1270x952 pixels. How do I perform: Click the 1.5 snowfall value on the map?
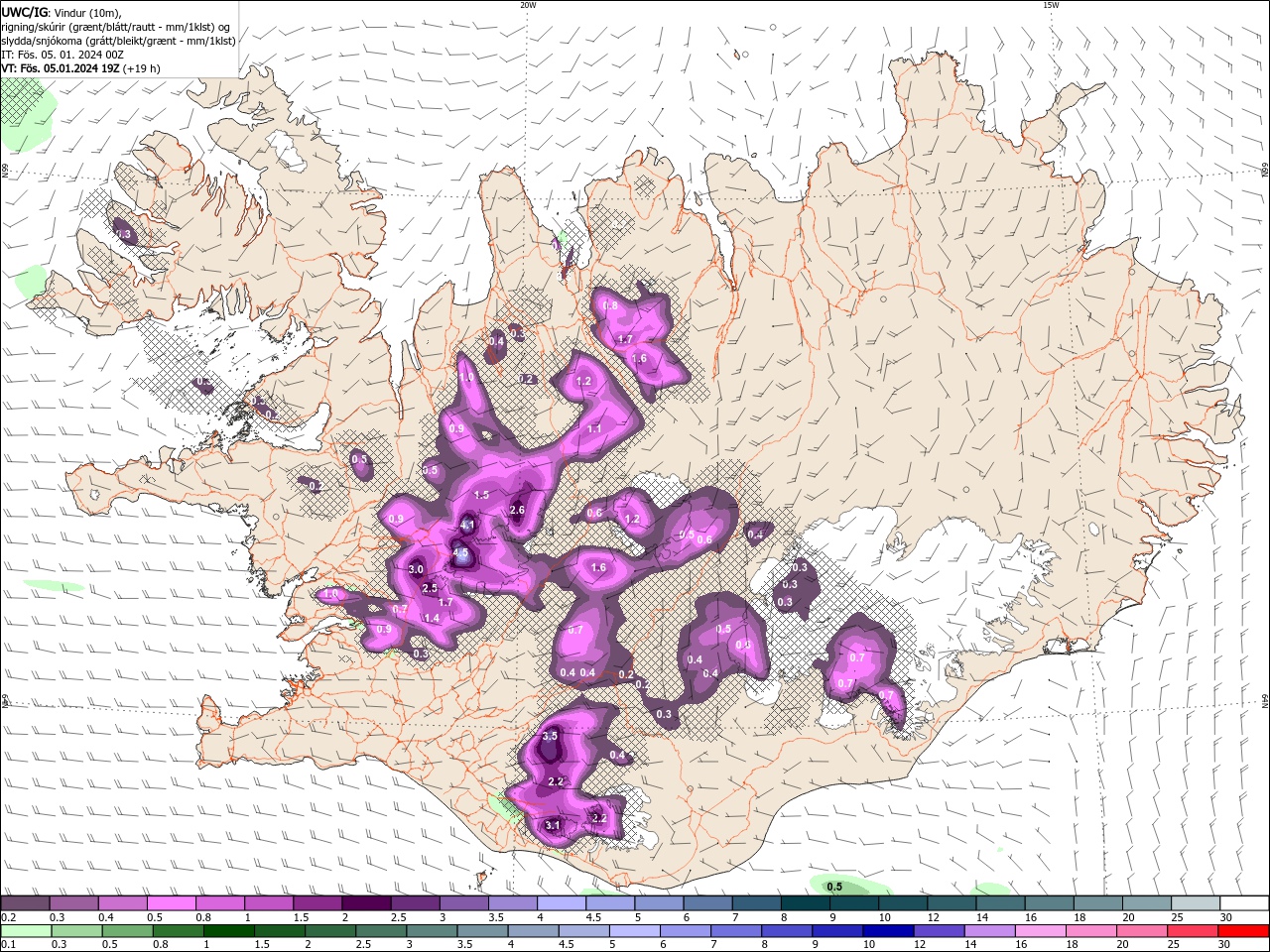(x=482, y=495)
